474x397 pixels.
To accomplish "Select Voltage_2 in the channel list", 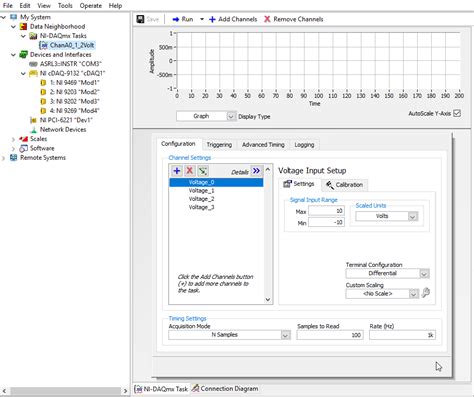I will coord(201,199).
